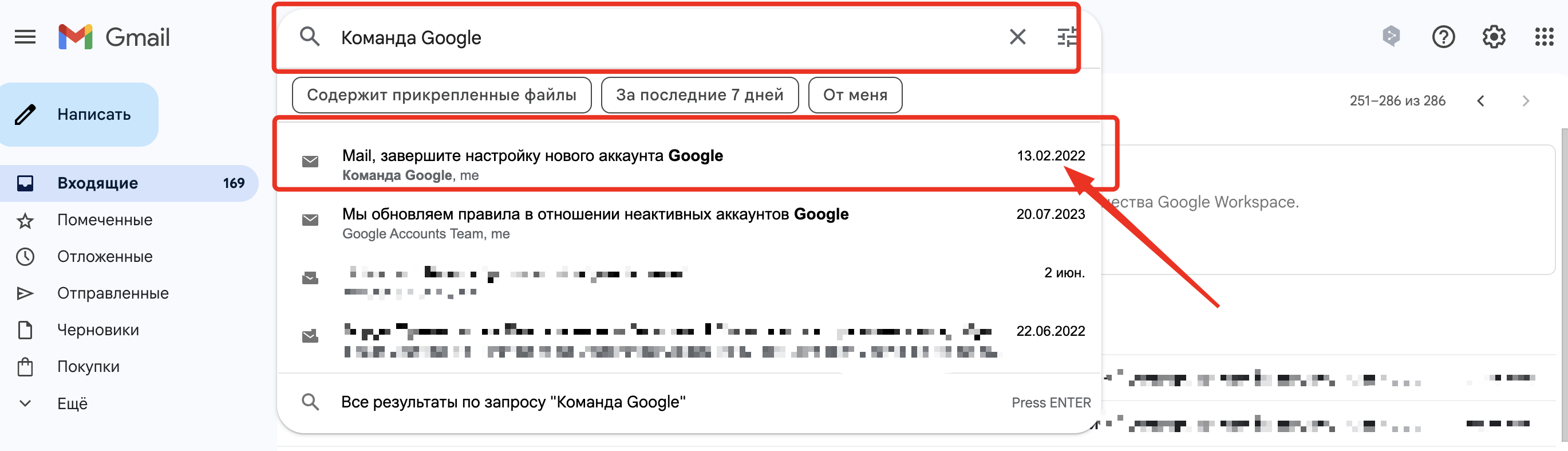Go to newer messages page arrow
Image resolution: width=1568 pixels, height=451 pixels.
[x=1480, y=101]
